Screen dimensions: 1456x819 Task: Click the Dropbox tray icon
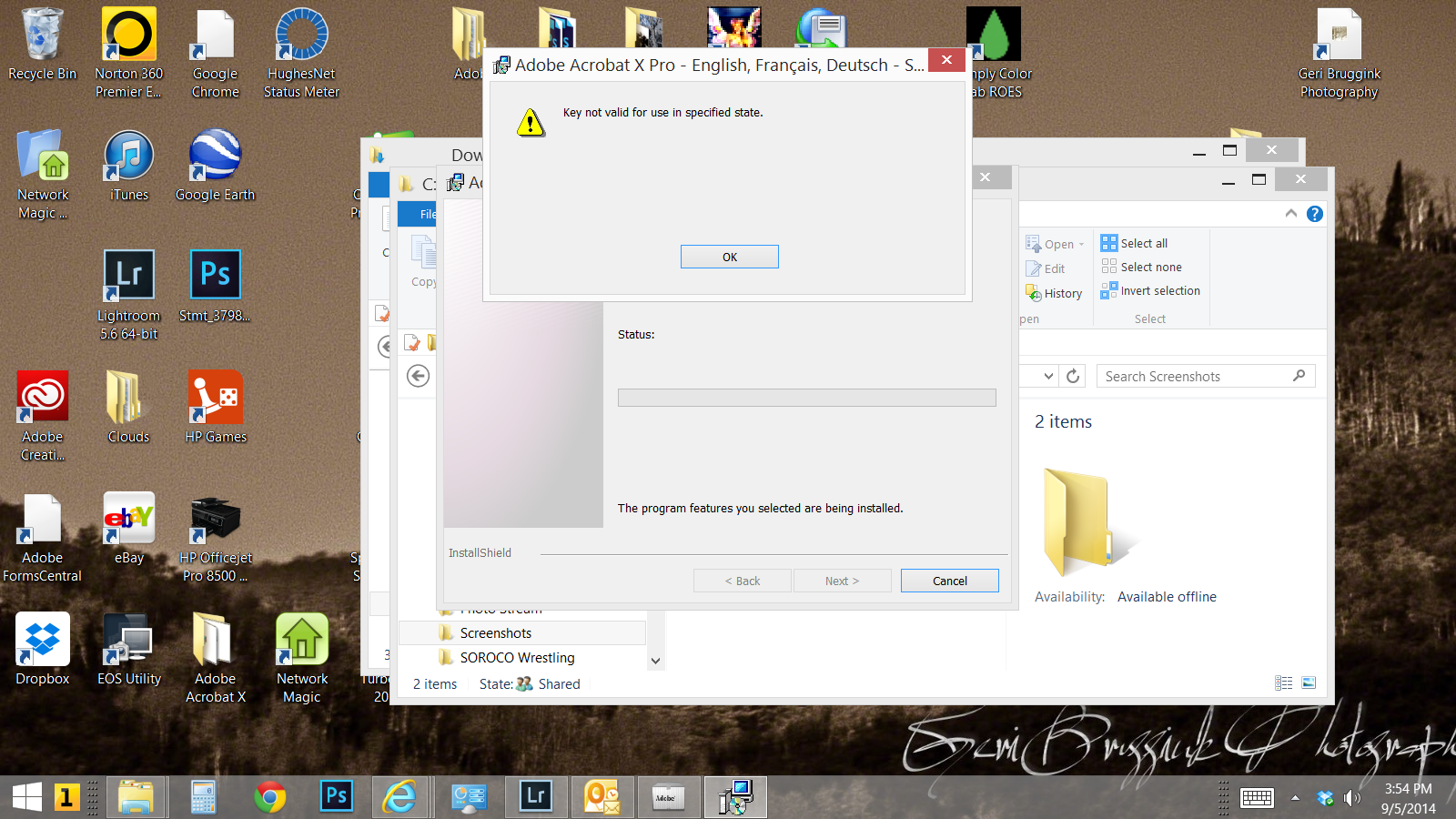1325,798
